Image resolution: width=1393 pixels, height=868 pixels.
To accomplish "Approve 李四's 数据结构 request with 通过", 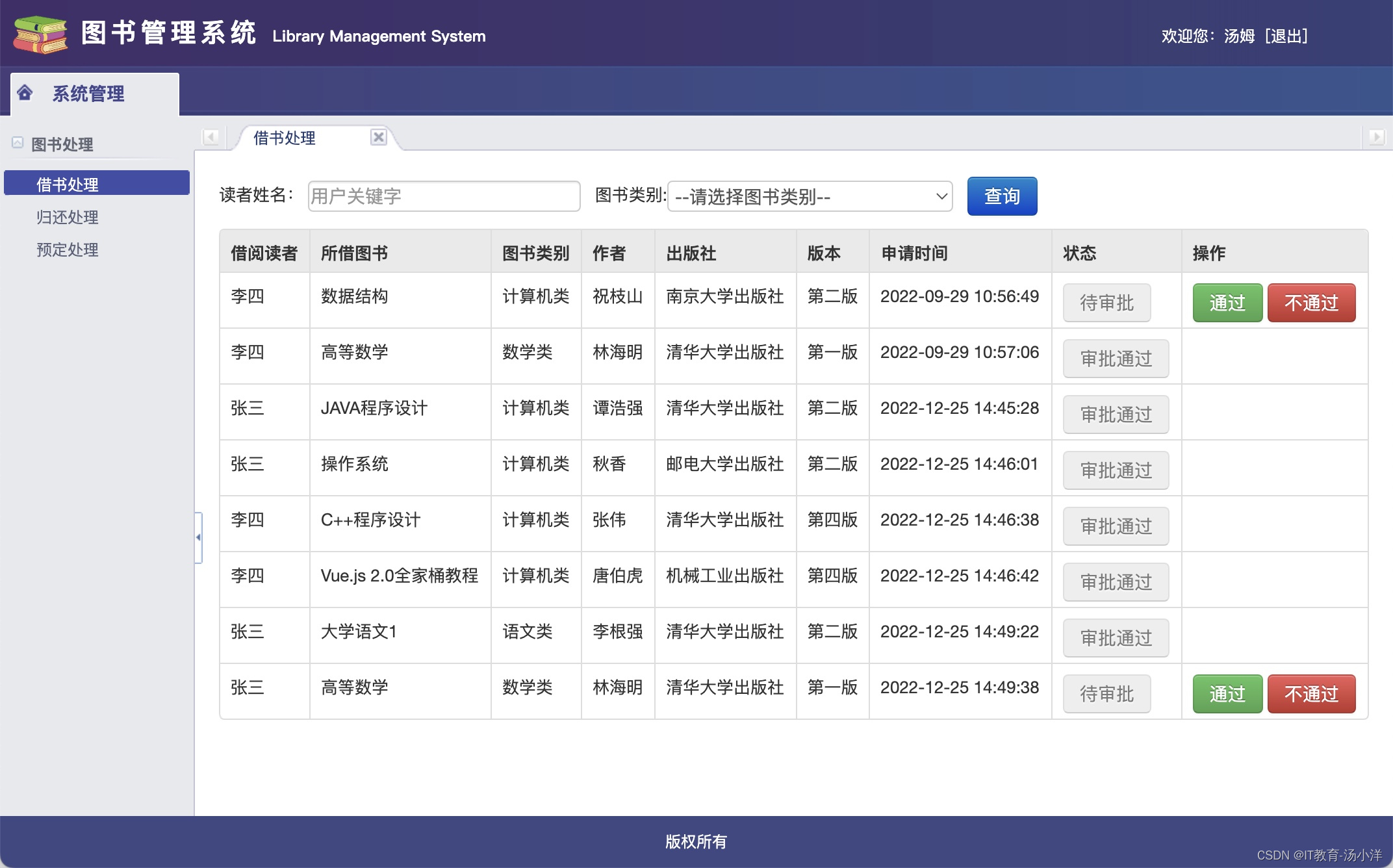I will 1227,303.
